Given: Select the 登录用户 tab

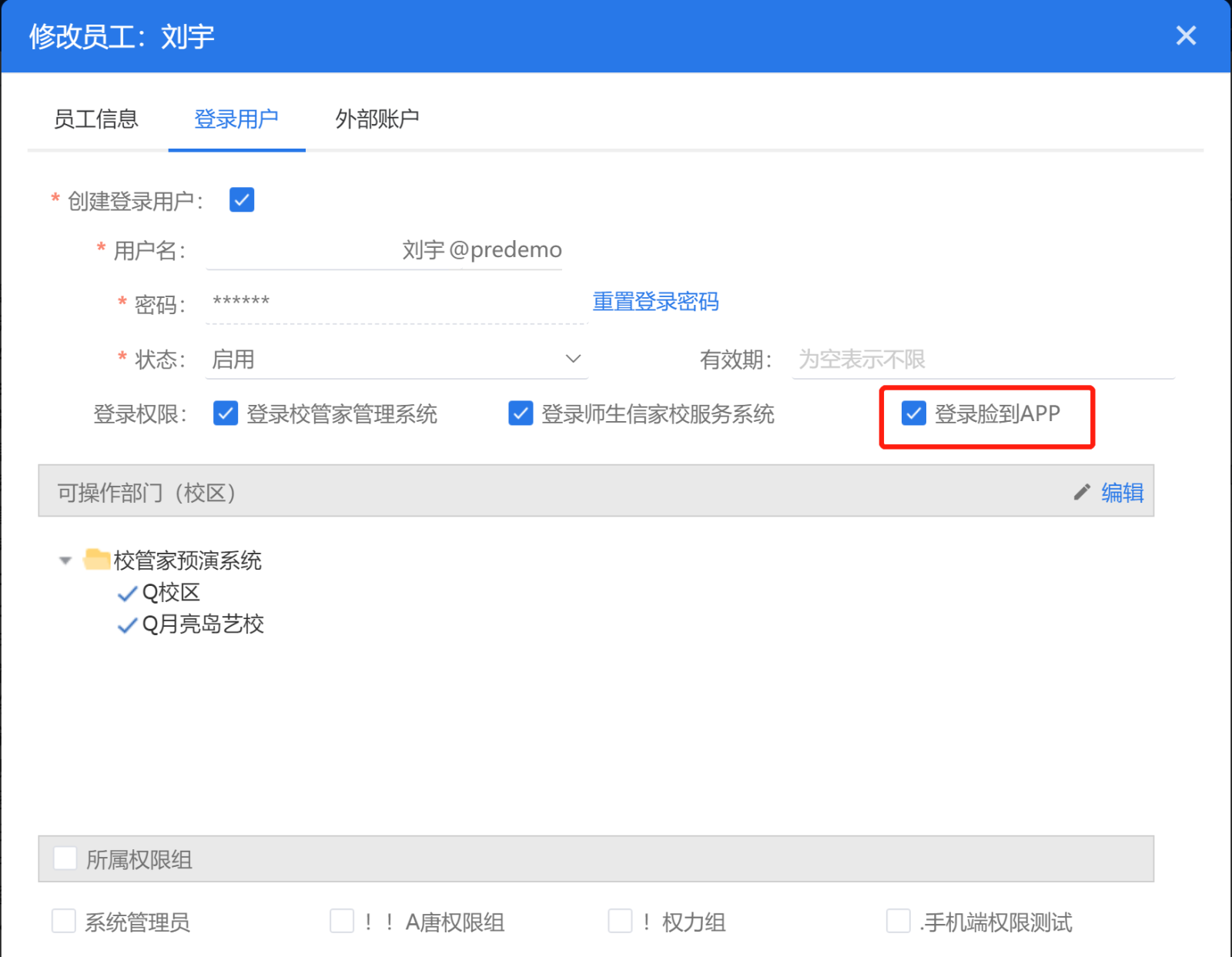Looking at the screenshot, I should click(236, 119).
